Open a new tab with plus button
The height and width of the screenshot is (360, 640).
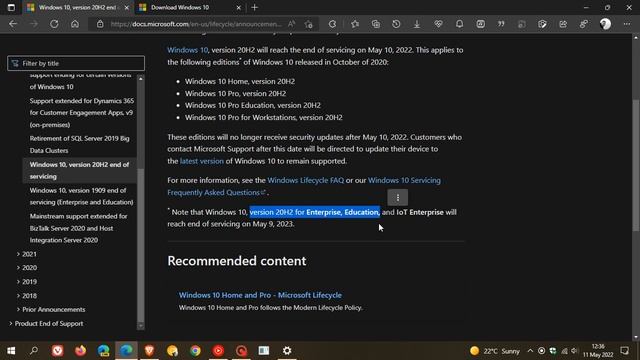255,7
